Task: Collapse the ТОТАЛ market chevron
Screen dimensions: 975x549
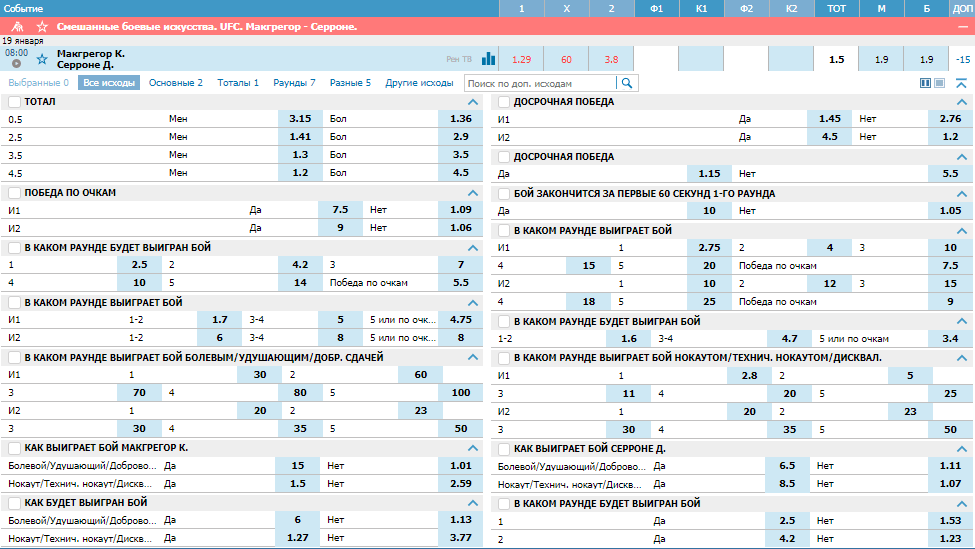Action: (473, 102)
